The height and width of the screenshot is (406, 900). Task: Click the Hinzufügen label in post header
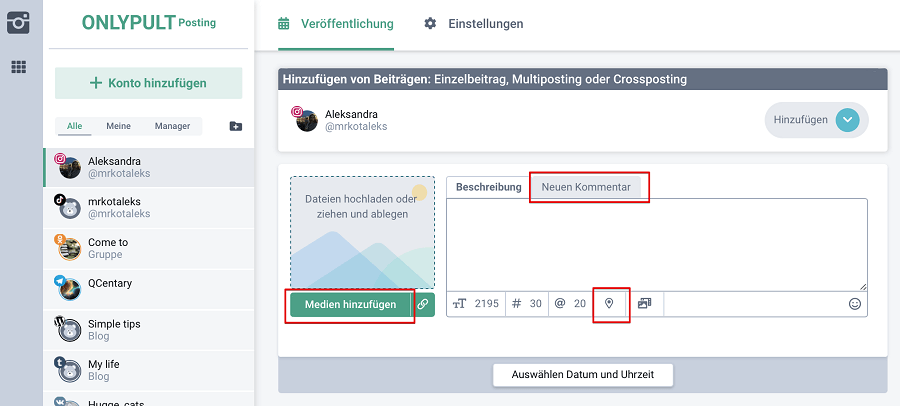800,120
